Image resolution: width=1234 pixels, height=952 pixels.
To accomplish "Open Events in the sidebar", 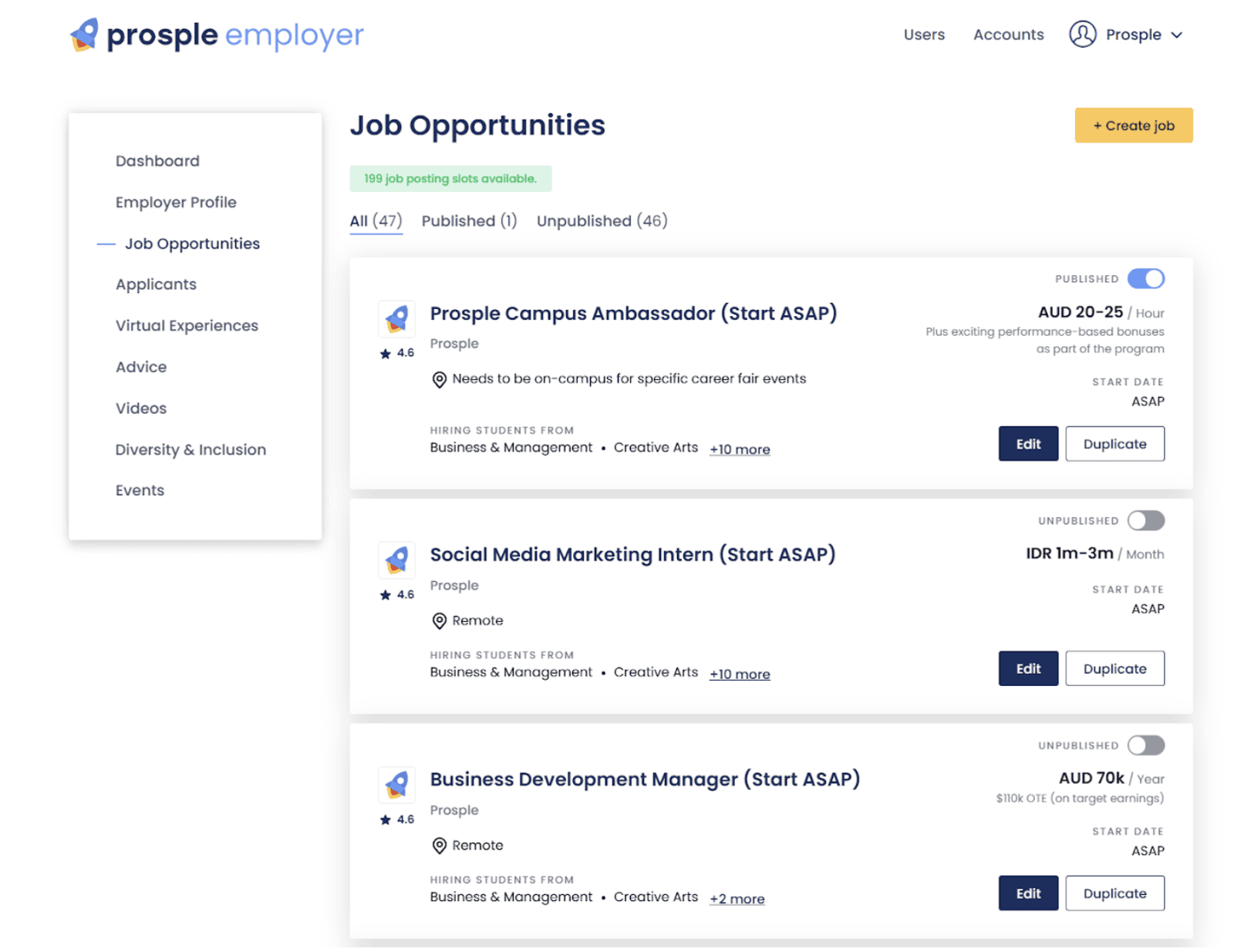I will (140, 490).
